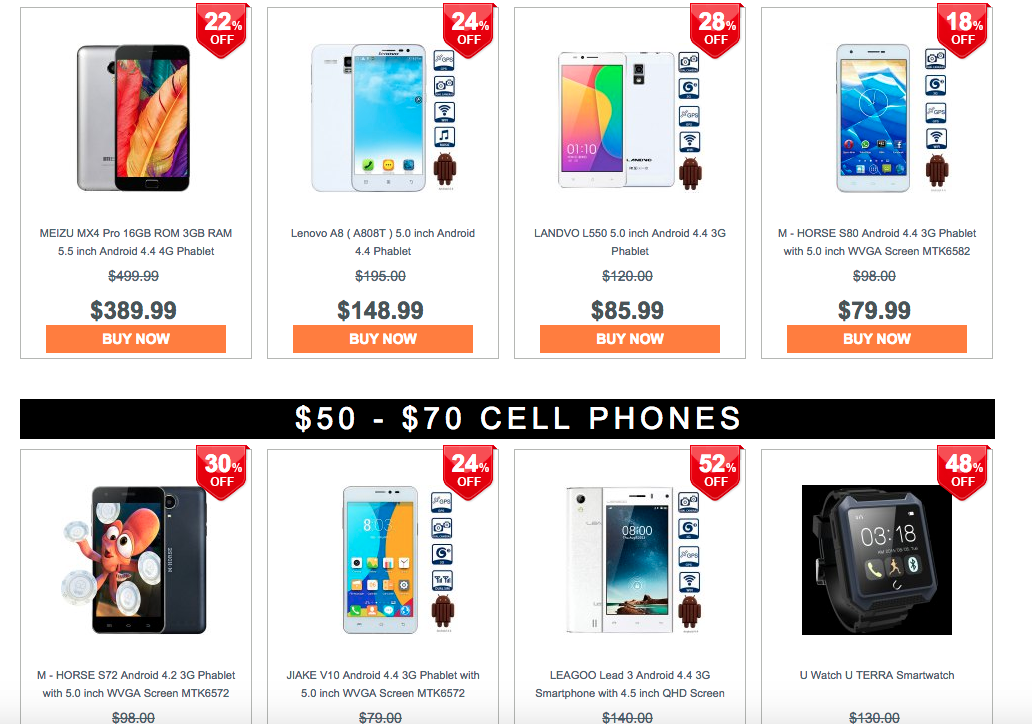Click the 18% OFF badge on M-HORSE S80

point(962,30)
